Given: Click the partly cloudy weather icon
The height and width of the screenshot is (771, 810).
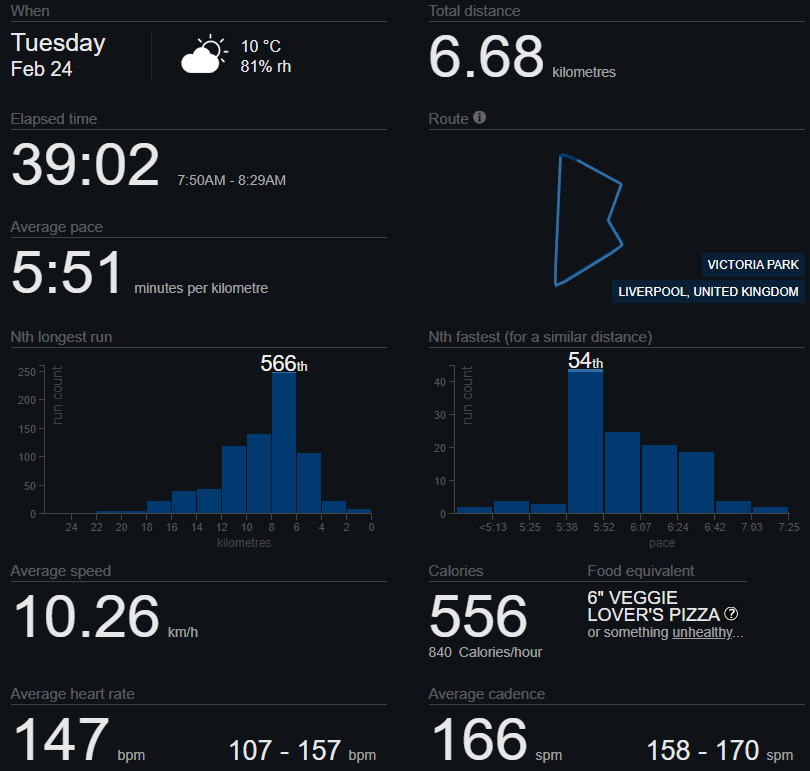Looking at the screenshot, I should coord(203,55).
